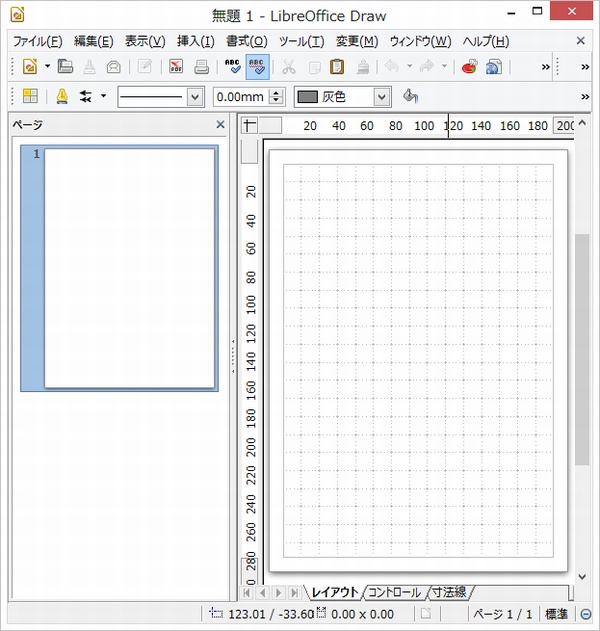Open the 変更(M) menu
Viewport: 600px width, 631px height.
tap(357, 41)
